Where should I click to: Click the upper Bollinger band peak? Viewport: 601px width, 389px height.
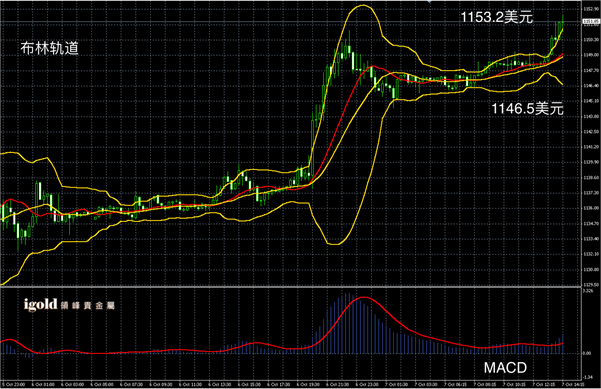tap(363, 5)
